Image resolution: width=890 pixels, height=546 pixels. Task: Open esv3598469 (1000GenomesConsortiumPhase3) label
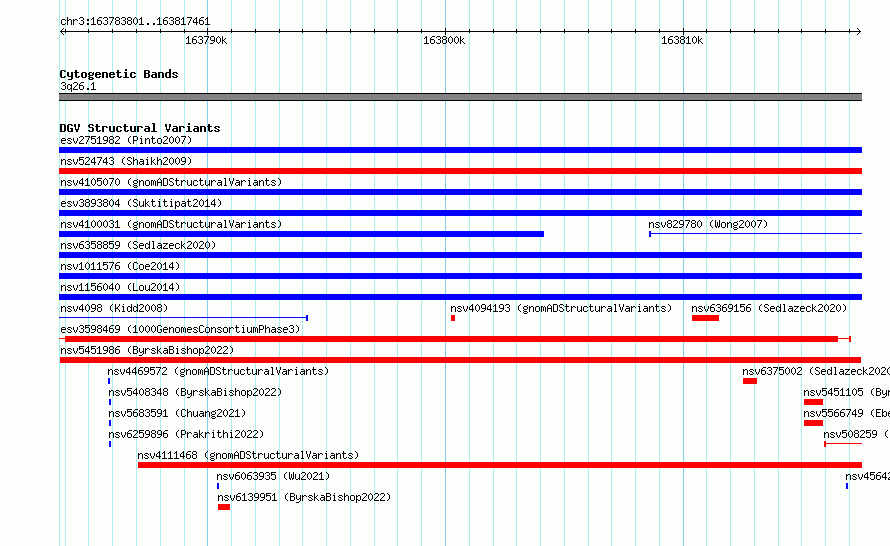coord(180,329)
